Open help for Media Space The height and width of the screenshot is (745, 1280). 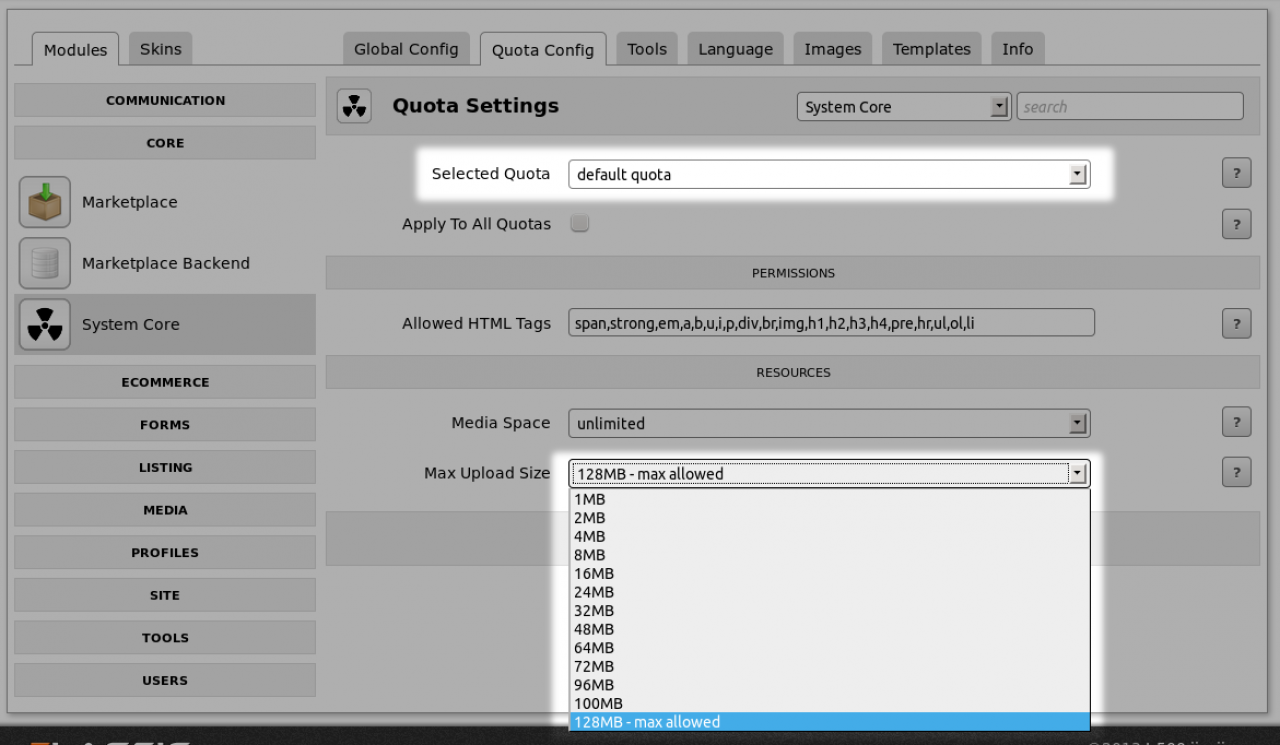click(x=1236, y=423)
